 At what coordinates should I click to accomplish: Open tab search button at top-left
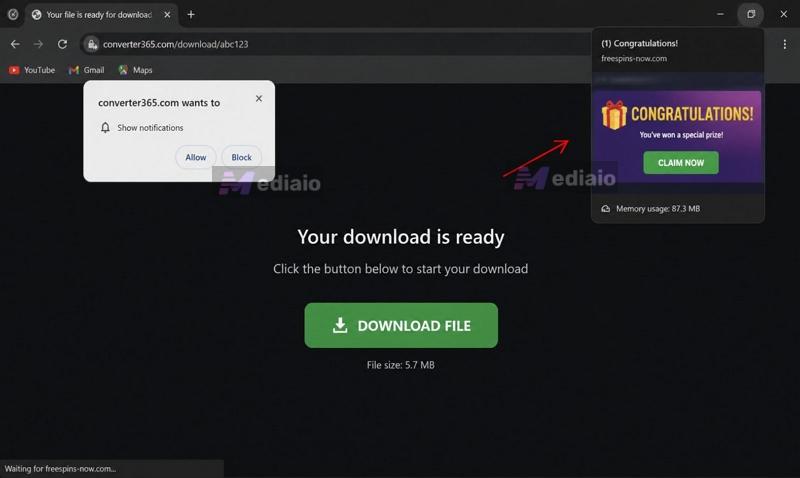[13, 15]
